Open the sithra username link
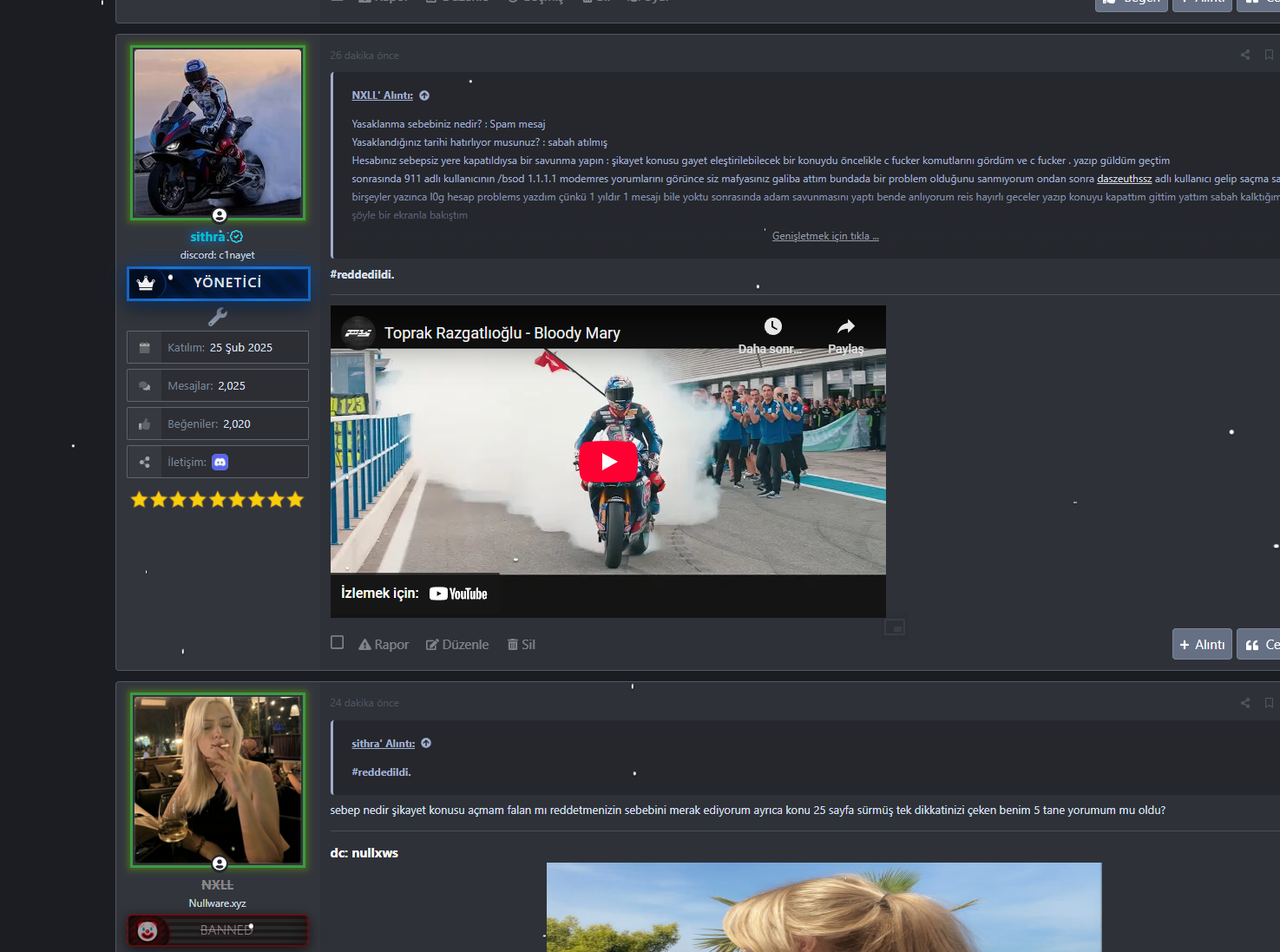This screenshot has height=952, width=1280. 208,236
